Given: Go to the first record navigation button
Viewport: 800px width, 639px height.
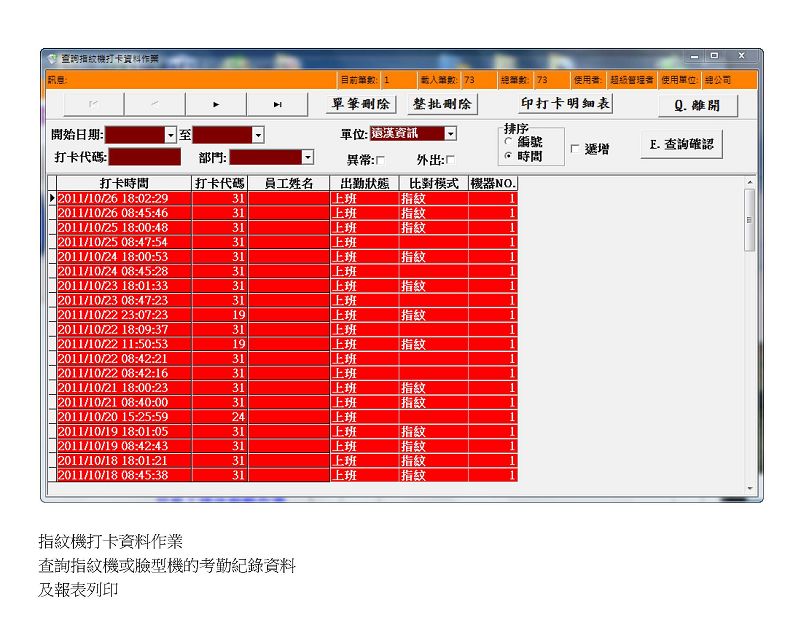Looking at the screenshot, I should pos(94,104).
